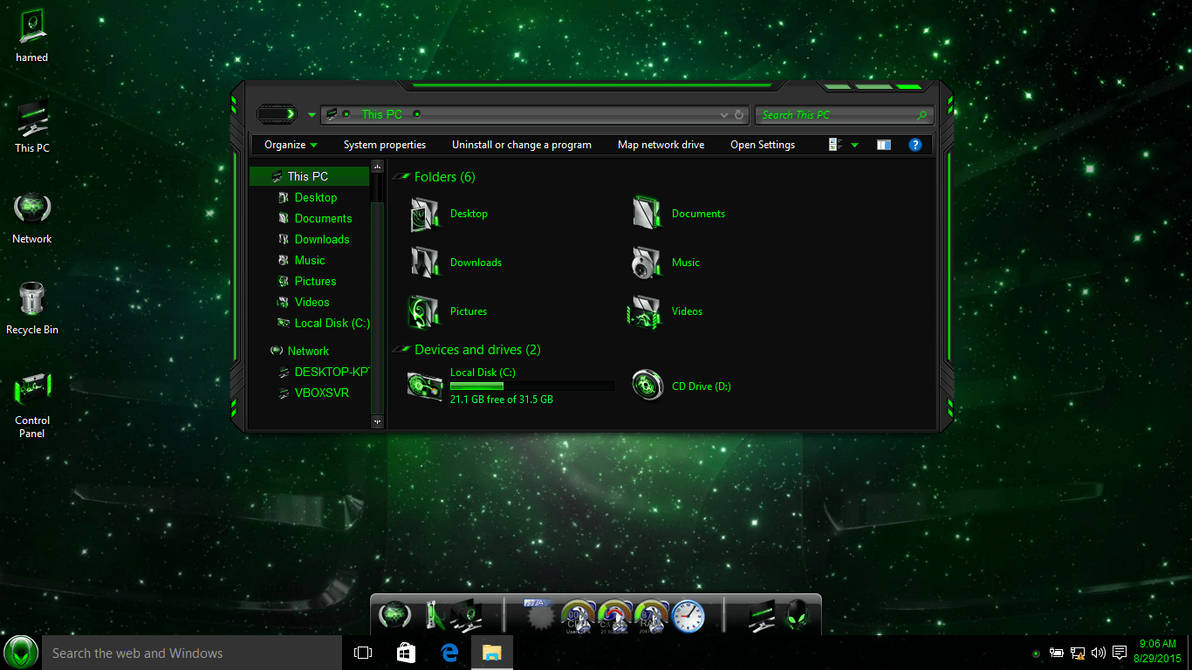Open the address bar dropdown arrow
1192x670 pixels.
tap(723, 114)
